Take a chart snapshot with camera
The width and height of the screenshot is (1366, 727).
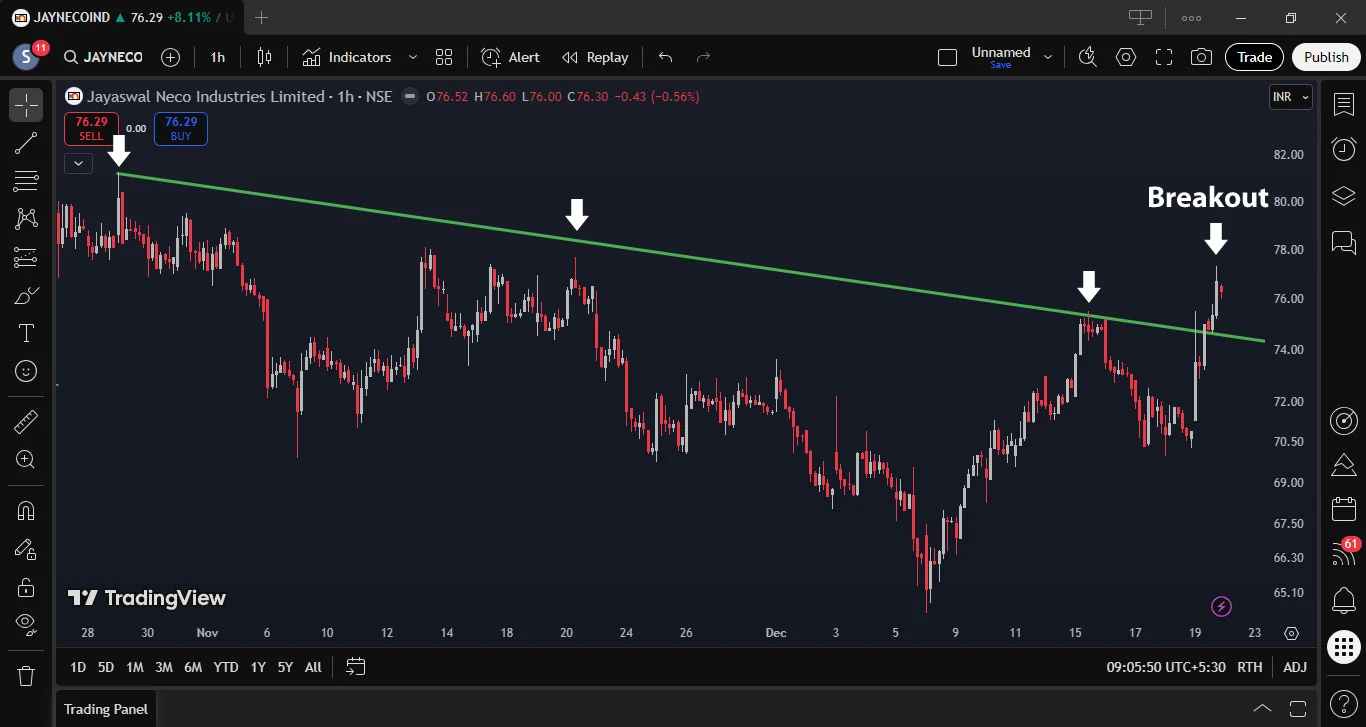click(1202, 57)
